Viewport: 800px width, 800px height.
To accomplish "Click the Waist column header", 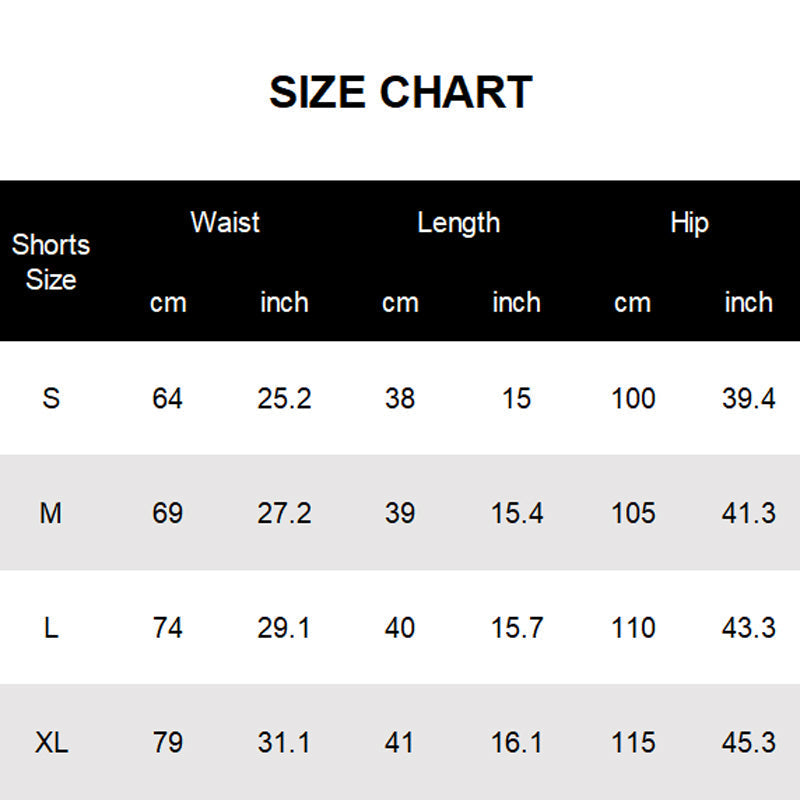I will [x=225, y=222].
